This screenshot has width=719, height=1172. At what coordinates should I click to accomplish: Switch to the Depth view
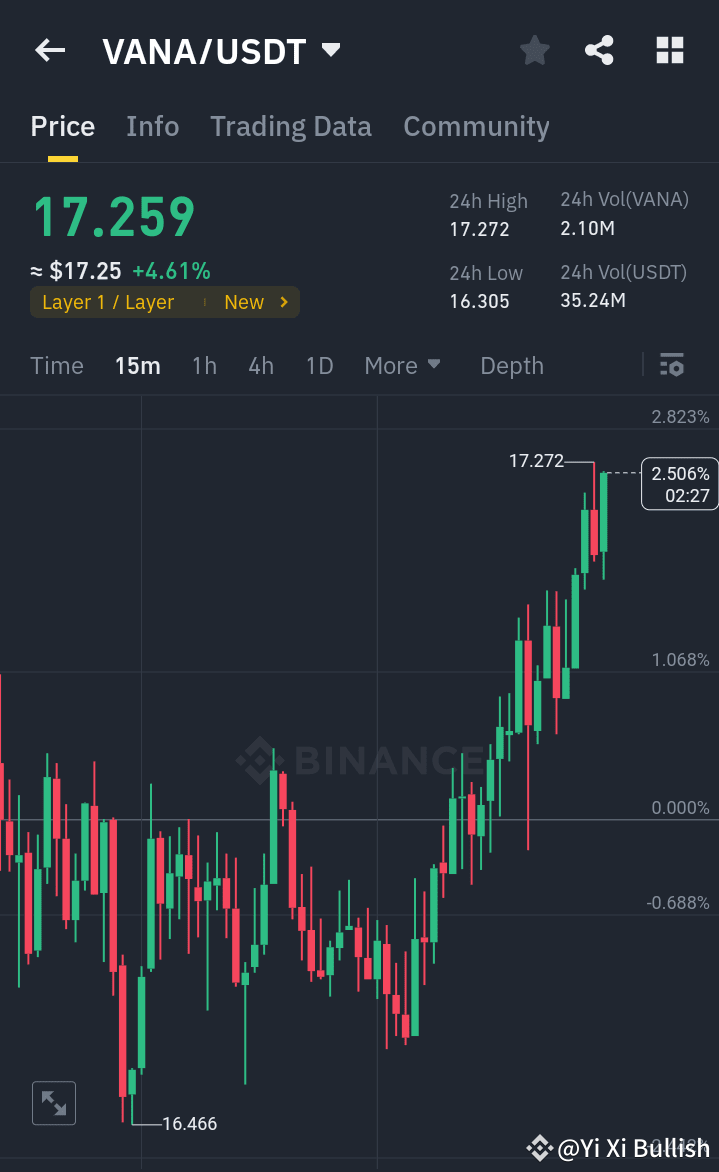tap(511, 366)
